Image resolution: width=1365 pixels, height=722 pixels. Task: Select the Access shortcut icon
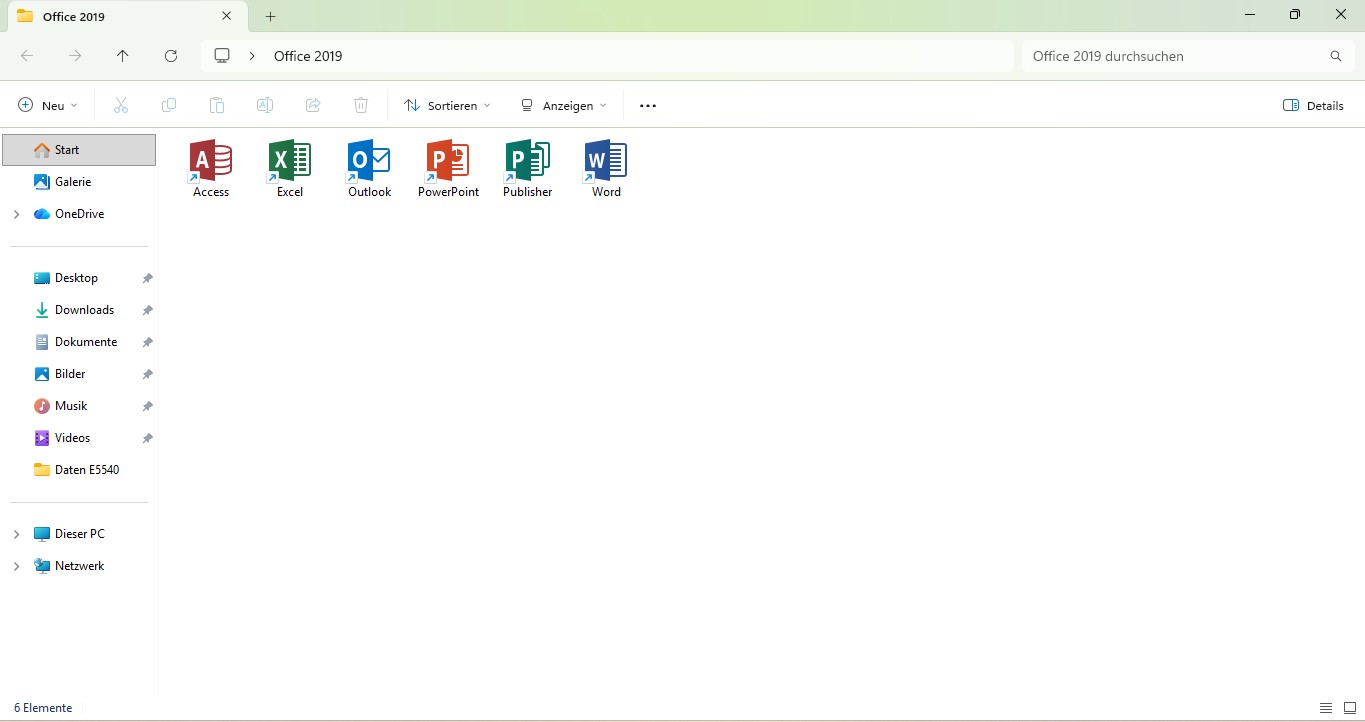pyautogui.click(x=211, y=161)
